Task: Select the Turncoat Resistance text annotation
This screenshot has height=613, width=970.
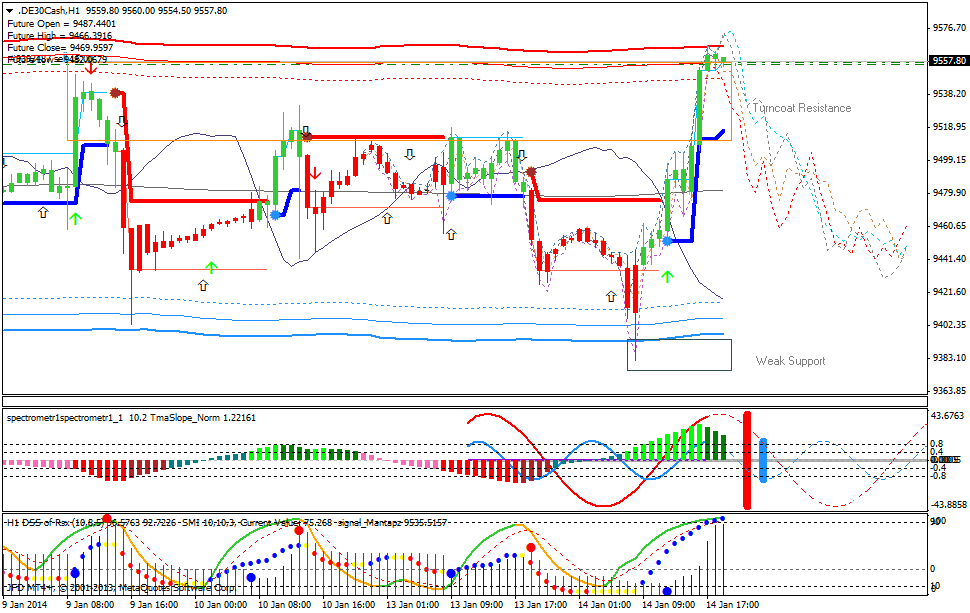Action: click(800, 108)
